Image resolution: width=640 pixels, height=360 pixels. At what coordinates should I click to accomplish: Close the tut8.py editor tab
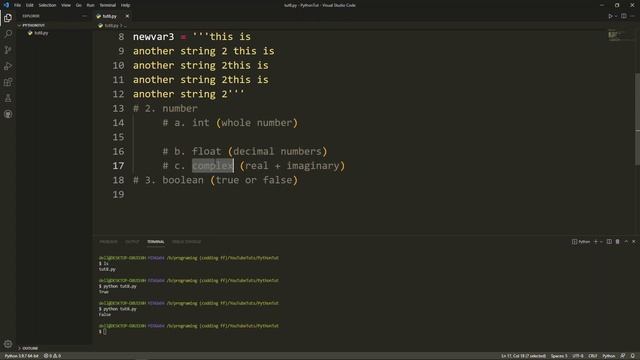(x=127, y=16)
